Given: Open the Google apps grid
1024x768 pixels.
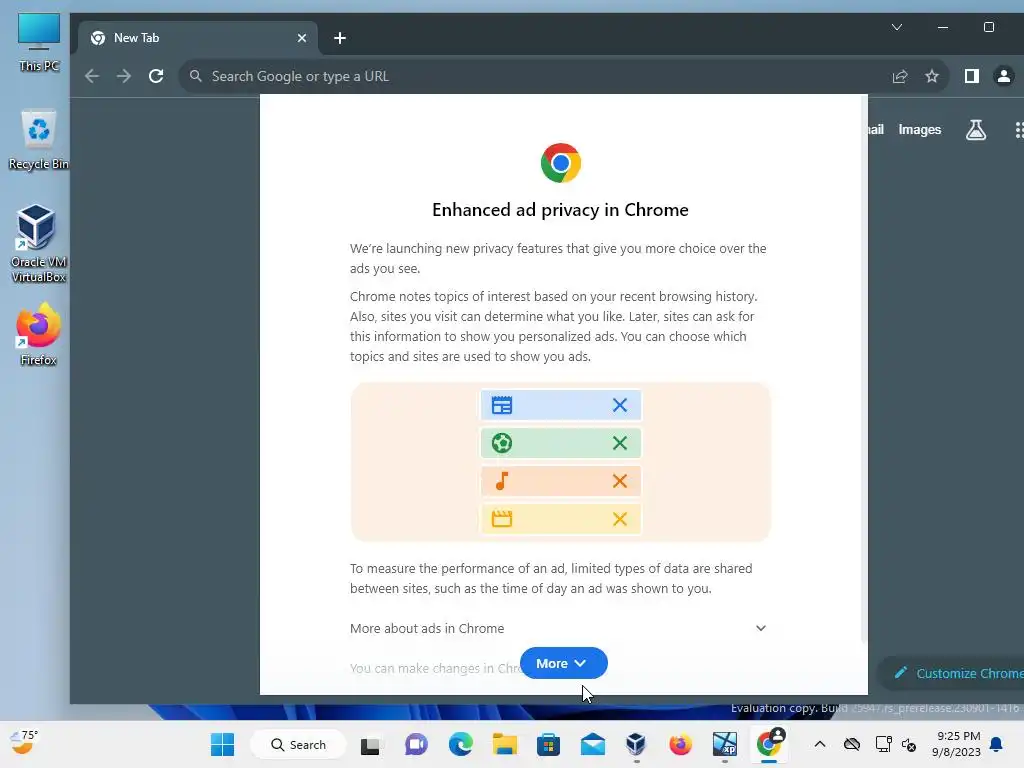Looking at the screenshot, I should tap(1019, 129).
